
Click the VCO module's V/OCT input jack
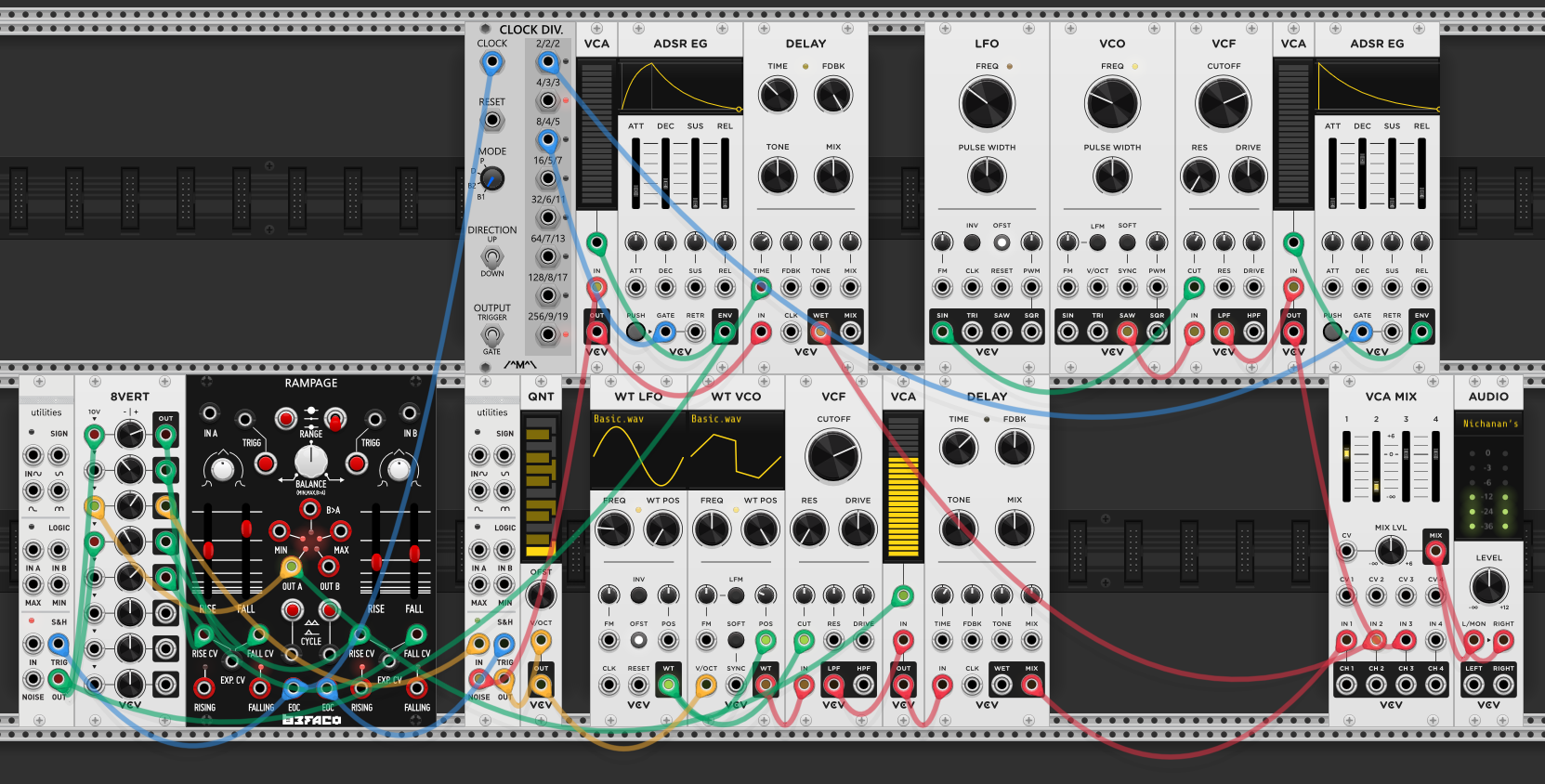tap(1097, 287)
